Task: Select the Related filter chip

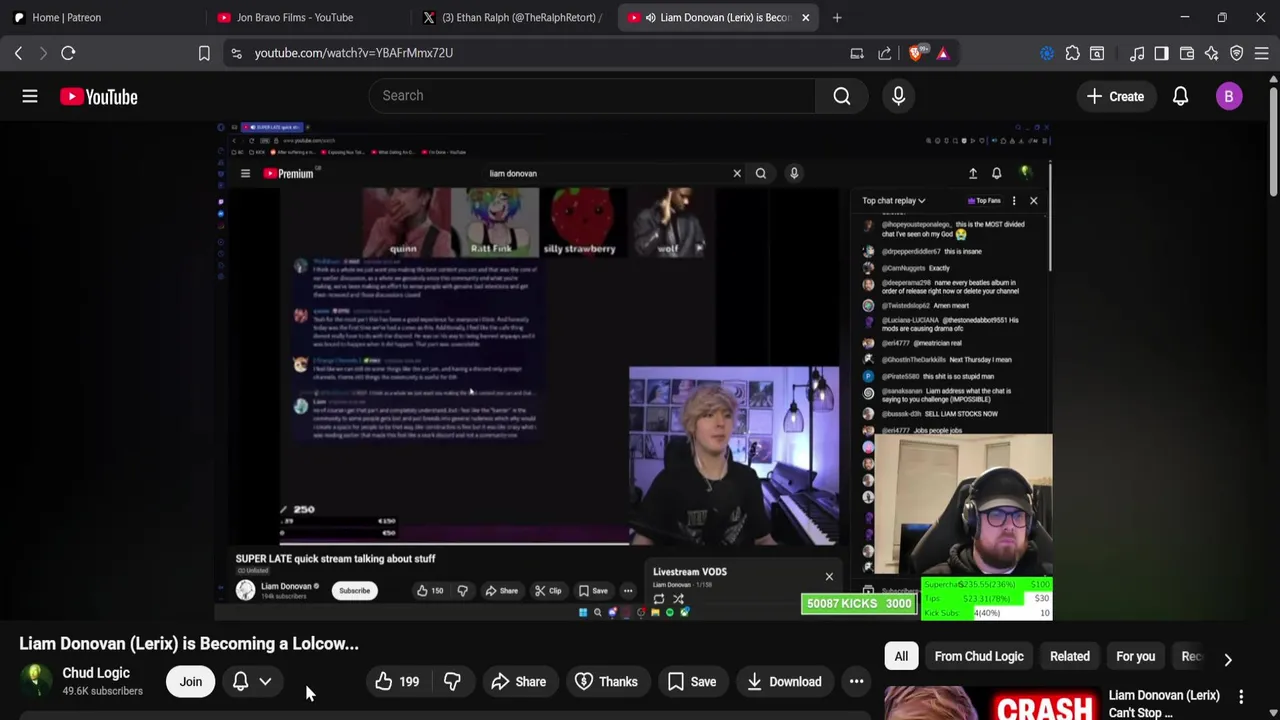Action: coord(1070,657)
